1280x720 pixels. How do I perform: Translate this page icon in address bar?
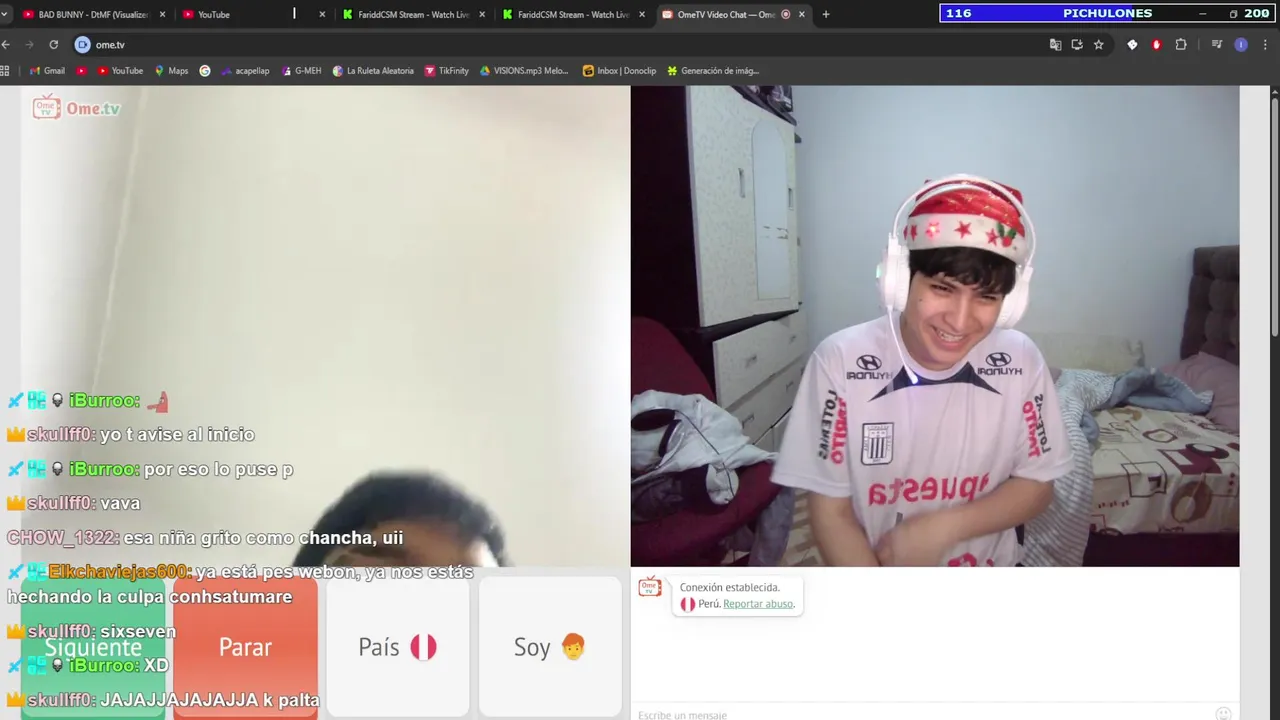[x=1055, y=44]
